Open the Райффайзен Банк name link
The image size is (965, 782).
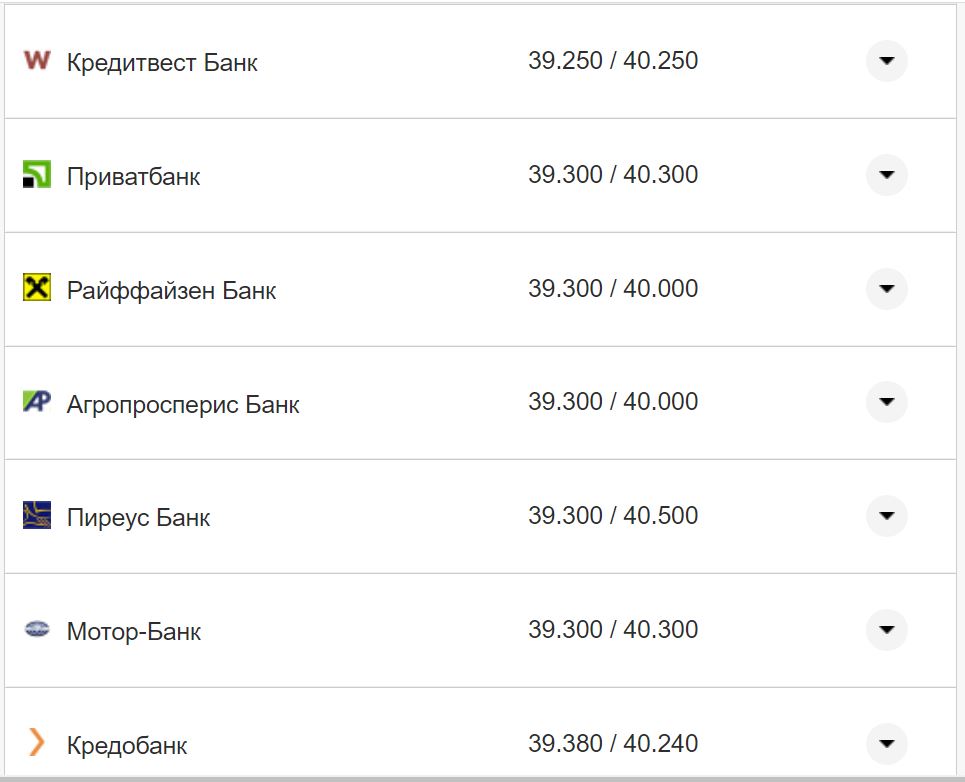171,291
